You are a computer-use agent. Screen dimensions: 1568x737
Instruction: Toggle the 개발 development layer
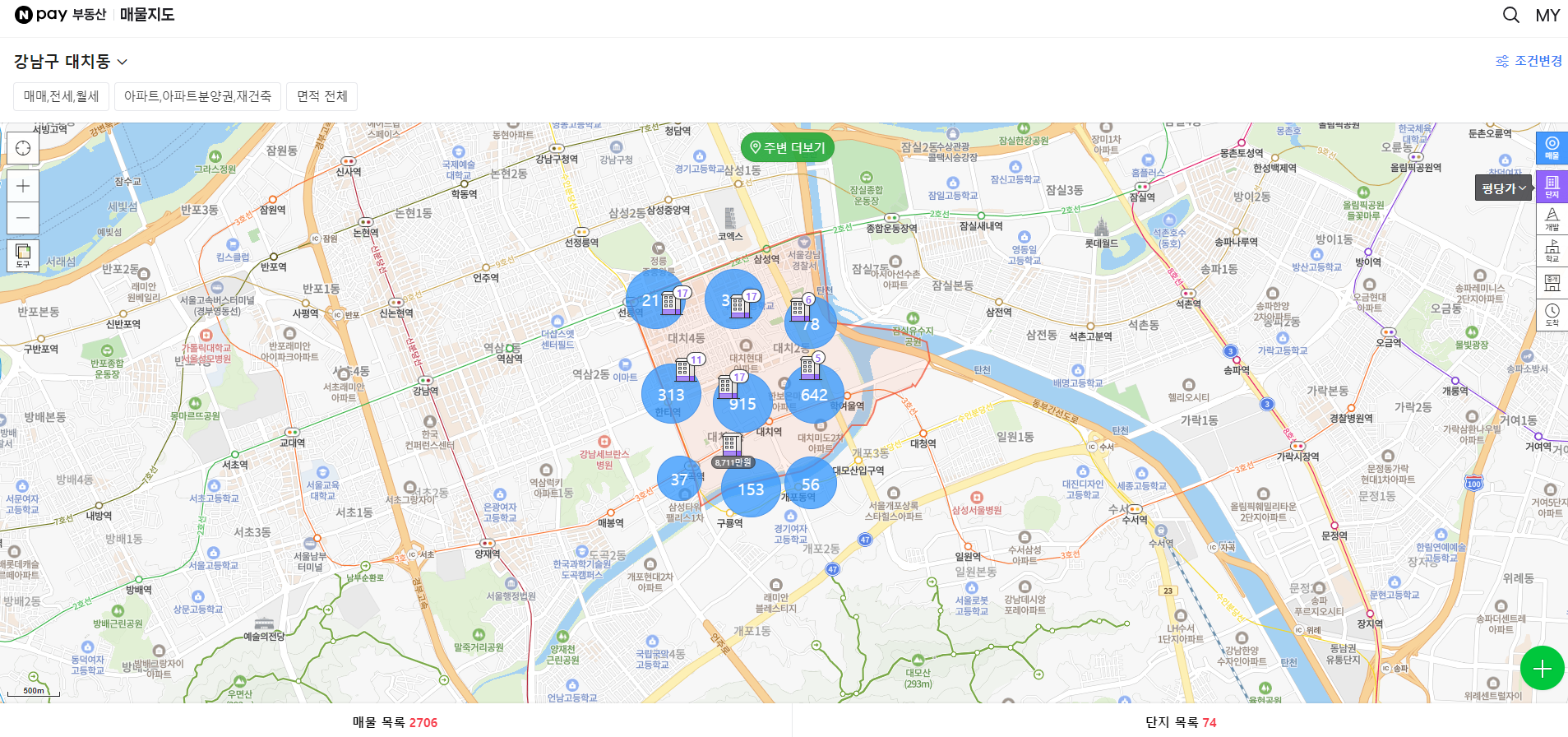click(x=1552, y=219)
